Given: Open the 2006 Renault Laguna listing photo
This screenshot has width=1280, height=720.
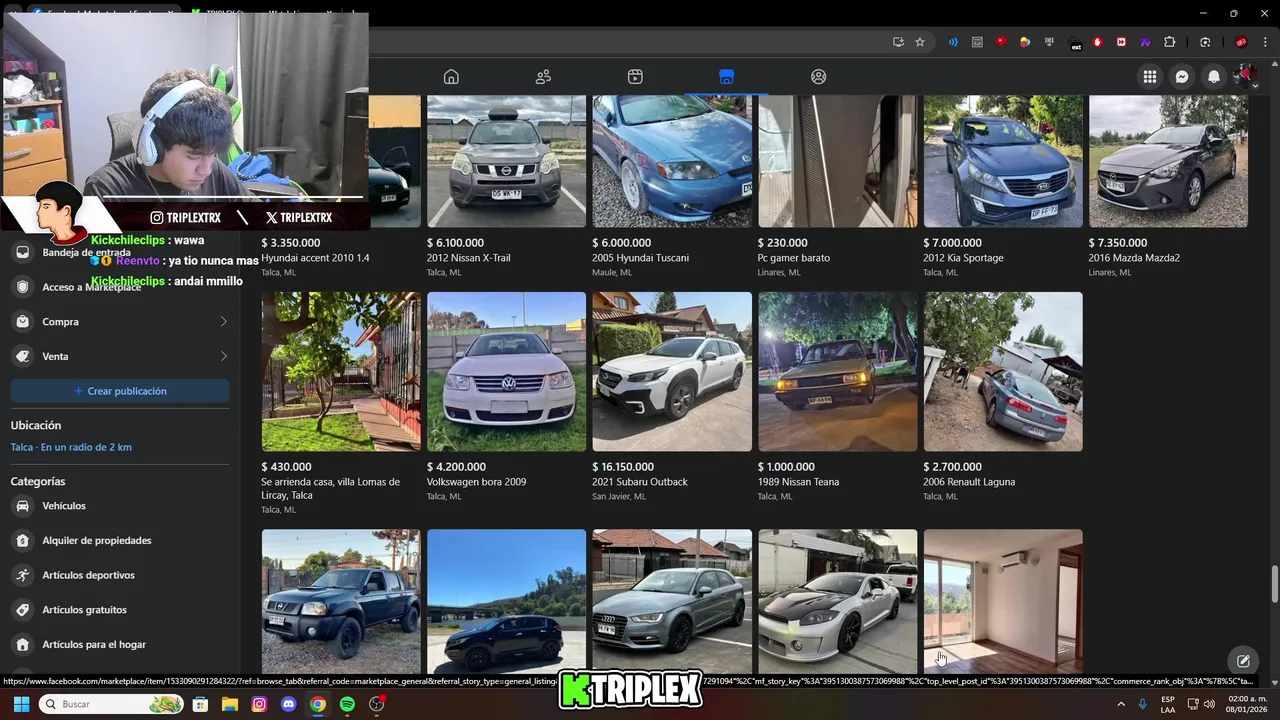Looking at the screenshot, I should [1003, 372].
